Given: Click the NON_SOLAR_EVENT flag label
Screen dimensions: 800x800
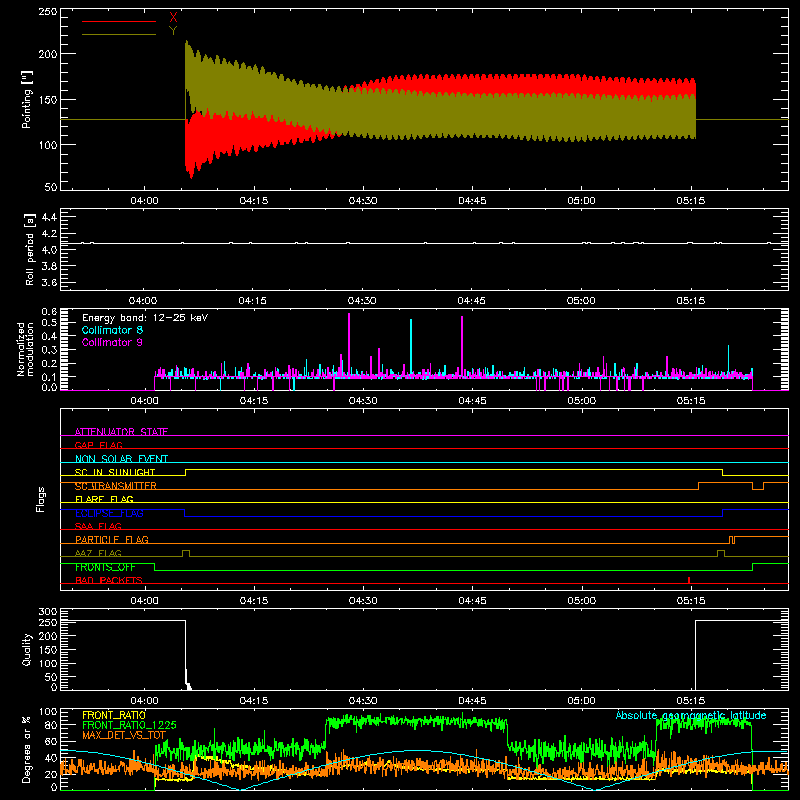Looking at the screenshot, I should (121, 459).
